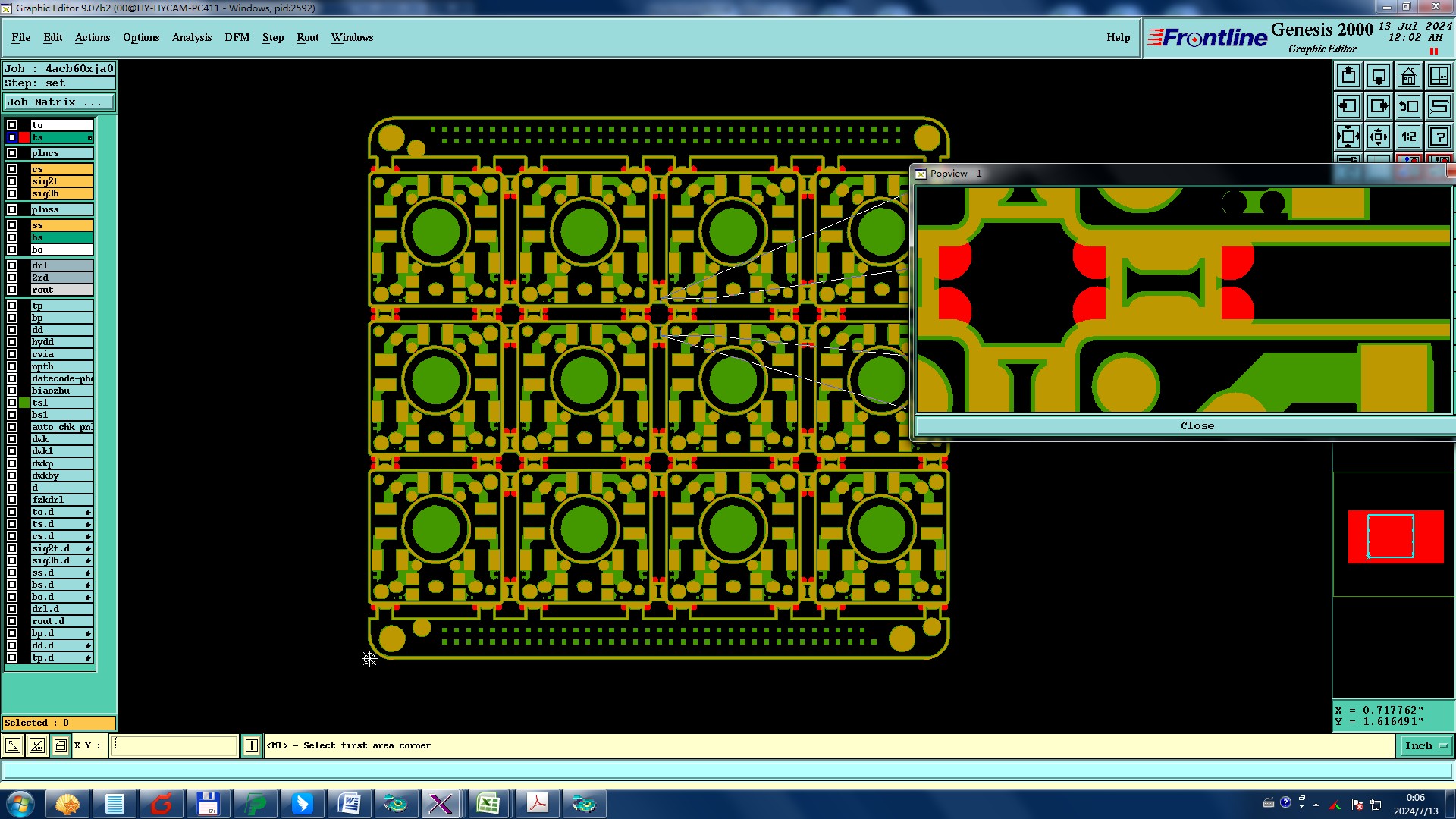
Task: Click the pan up arrow icon
Action: click(1348, 76)
